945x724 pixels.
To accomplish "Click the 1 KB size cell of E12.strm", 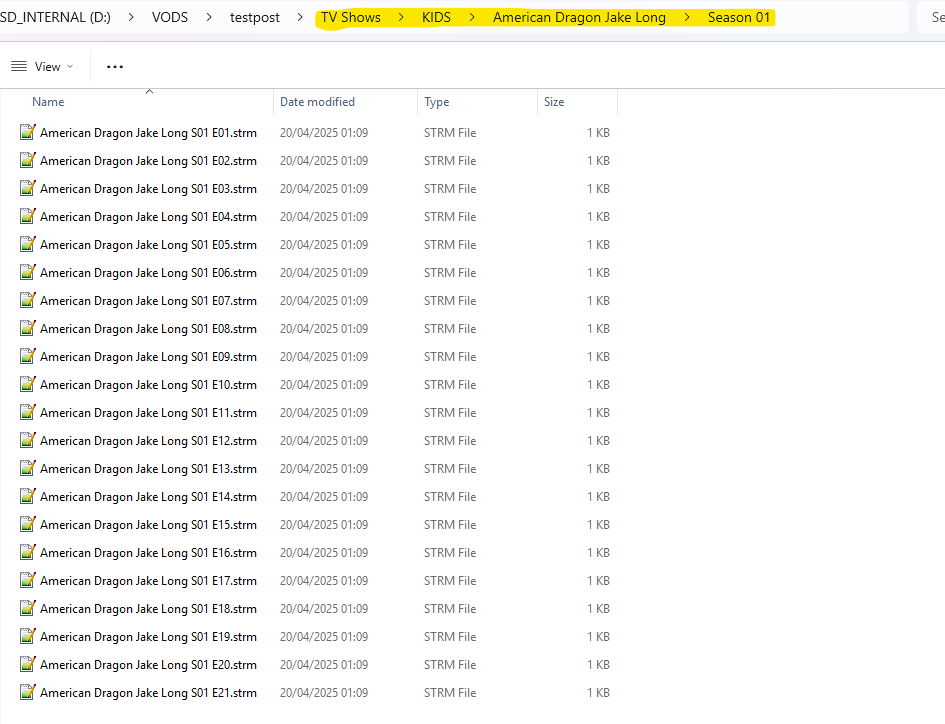I will [598, 441].
